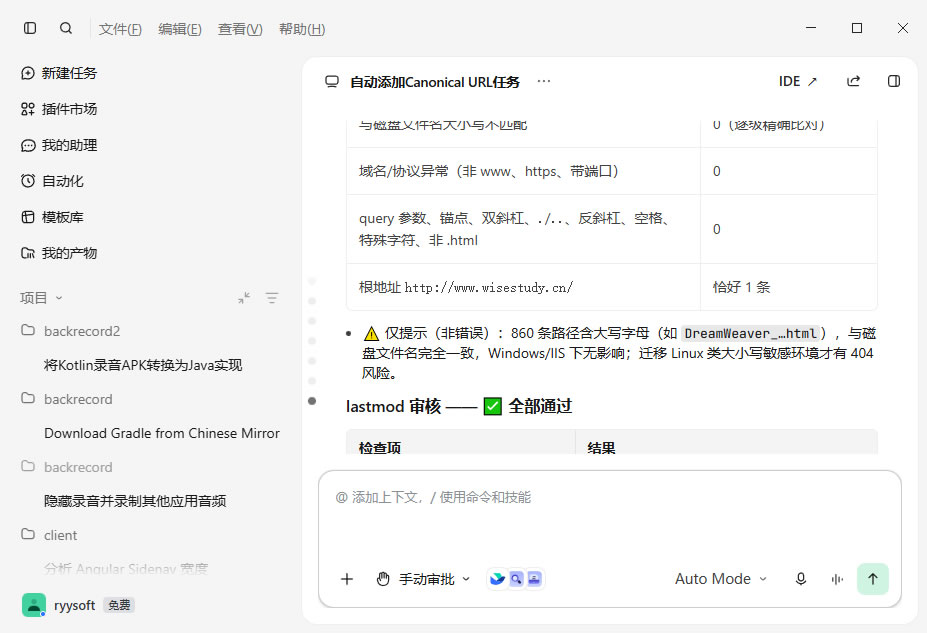Click the conversation icon beside task title
The image size is (927, 633).
point(332,82)
